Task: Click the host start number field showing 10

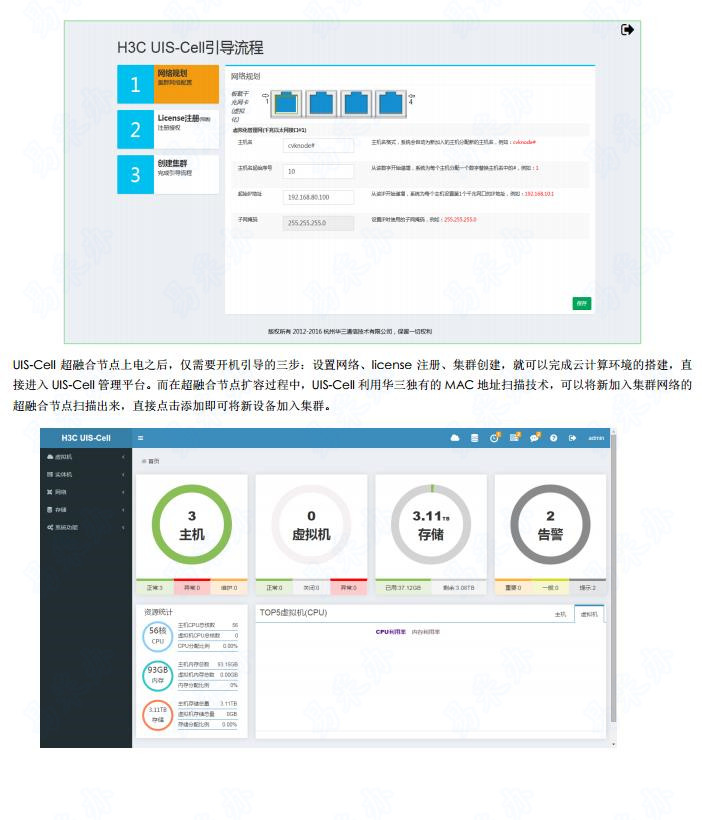Action: 318,171
